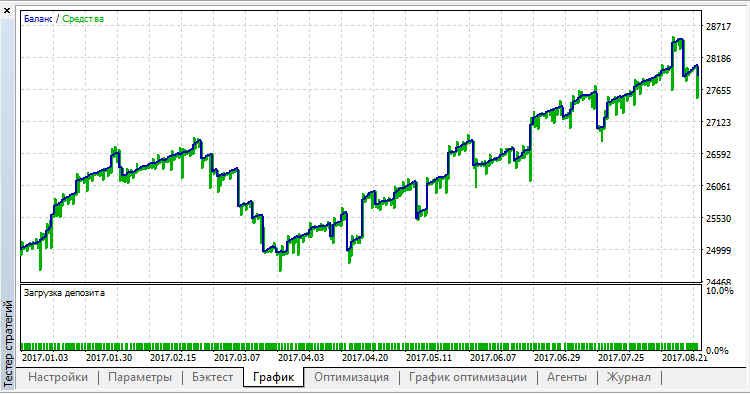Screen dimensions: 750x394
Task: Open the Журнал tab
Action: click(629, 377)
